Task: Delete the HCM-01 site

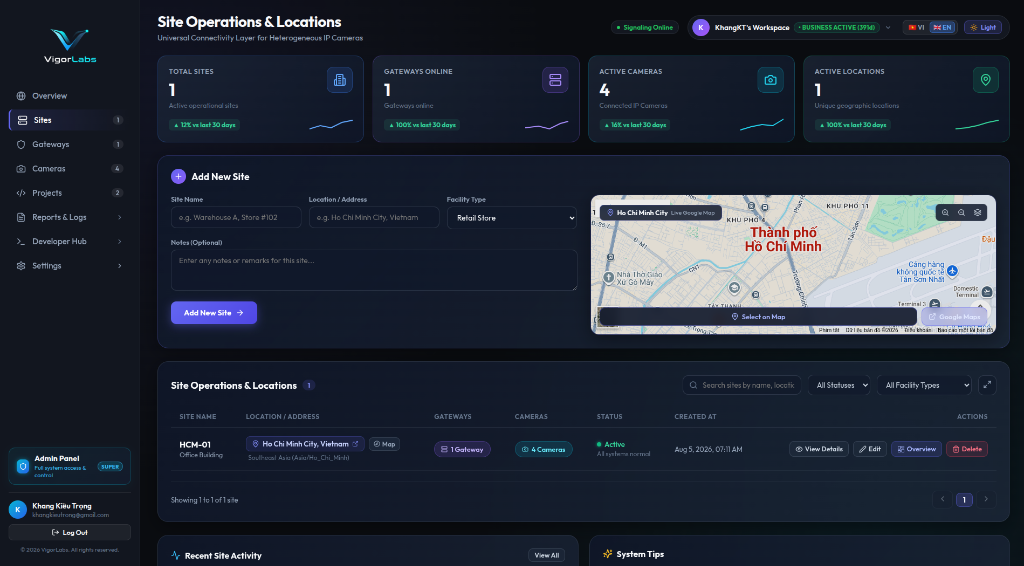Action: tap(967, 449)
